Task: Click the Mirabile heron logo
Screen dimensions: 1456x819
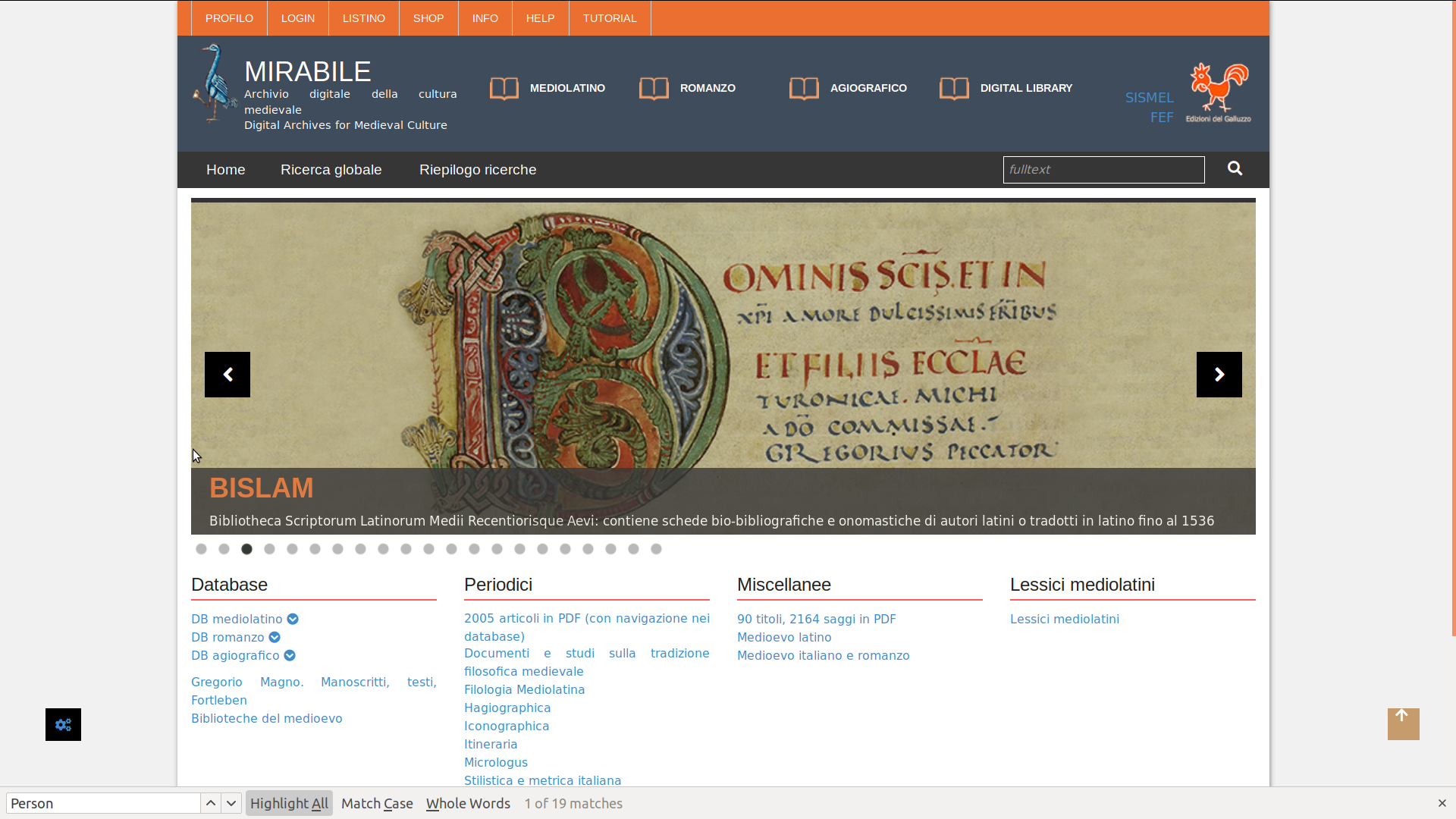Action: point(215,83)
